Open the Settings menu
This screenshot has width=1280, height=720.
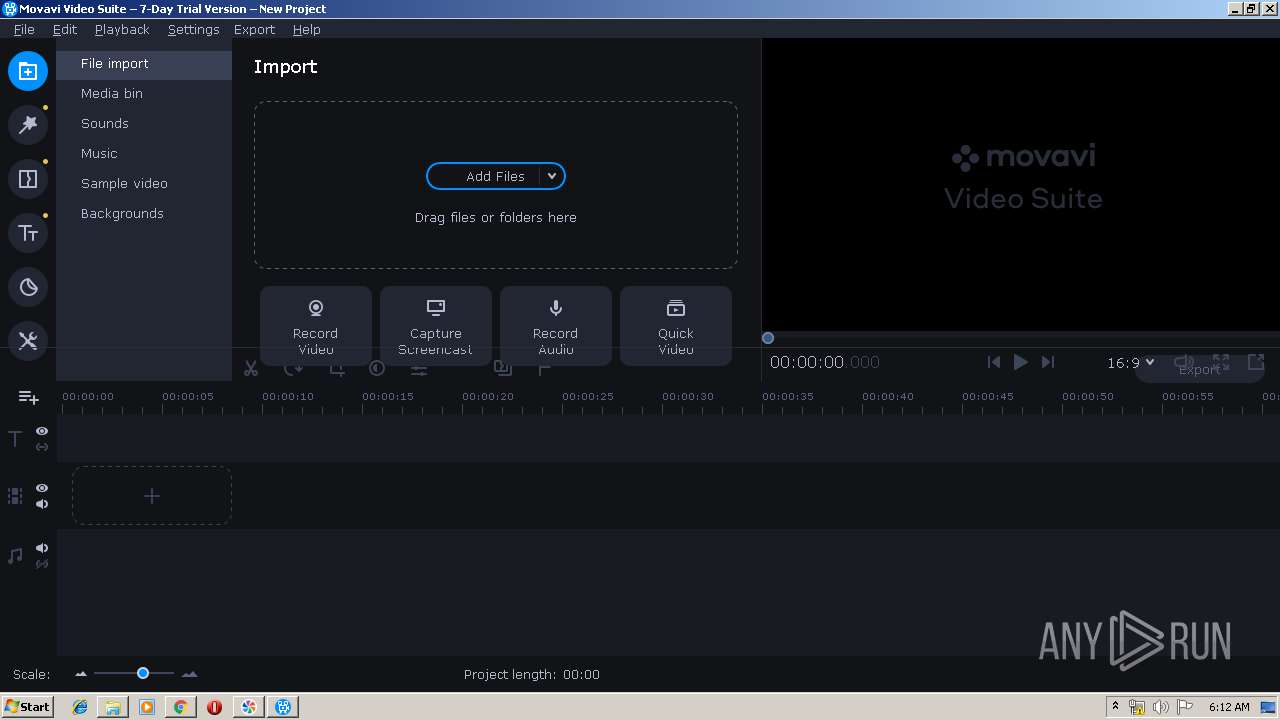pyautogui.click(x=193, y=29)
